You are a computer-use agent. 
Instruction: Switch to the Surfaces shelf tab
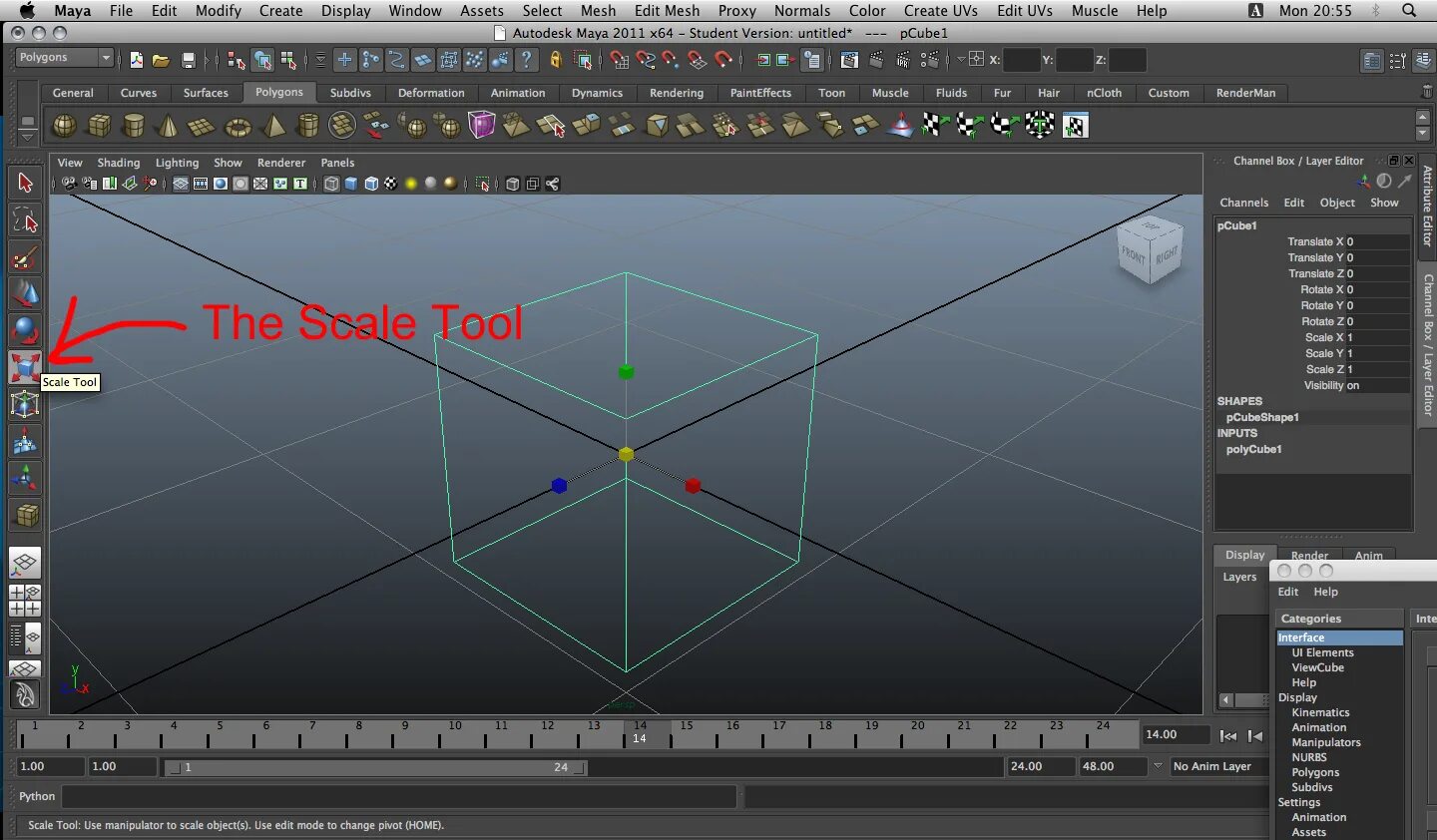click(206, 93)
